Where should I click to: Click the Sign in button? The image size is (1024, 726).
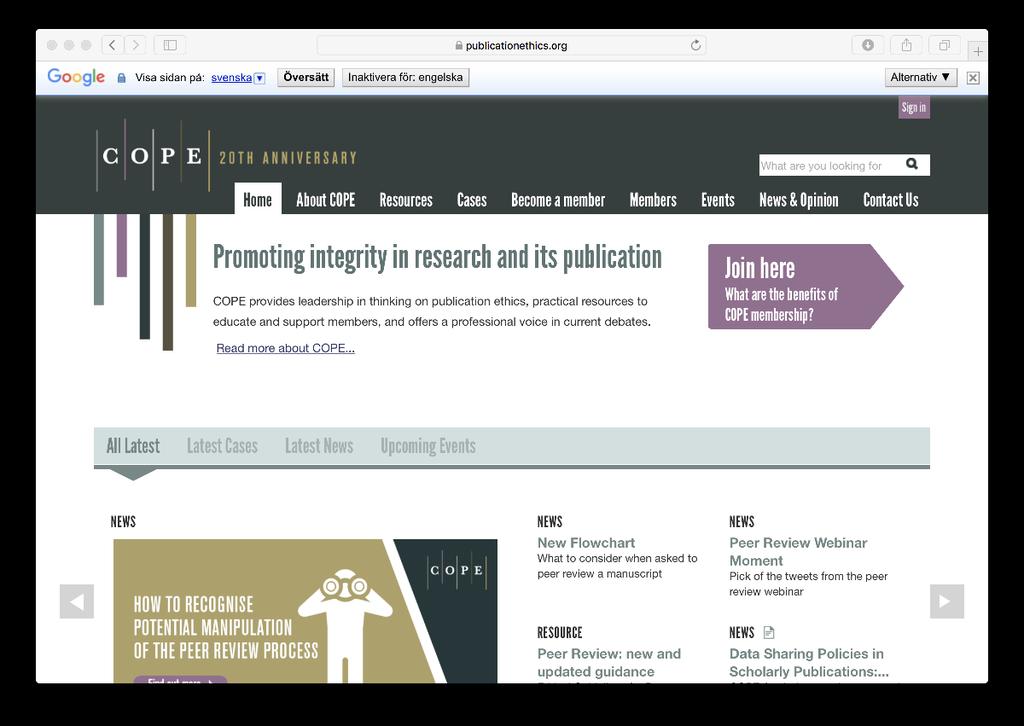click(x=914, y=108)
